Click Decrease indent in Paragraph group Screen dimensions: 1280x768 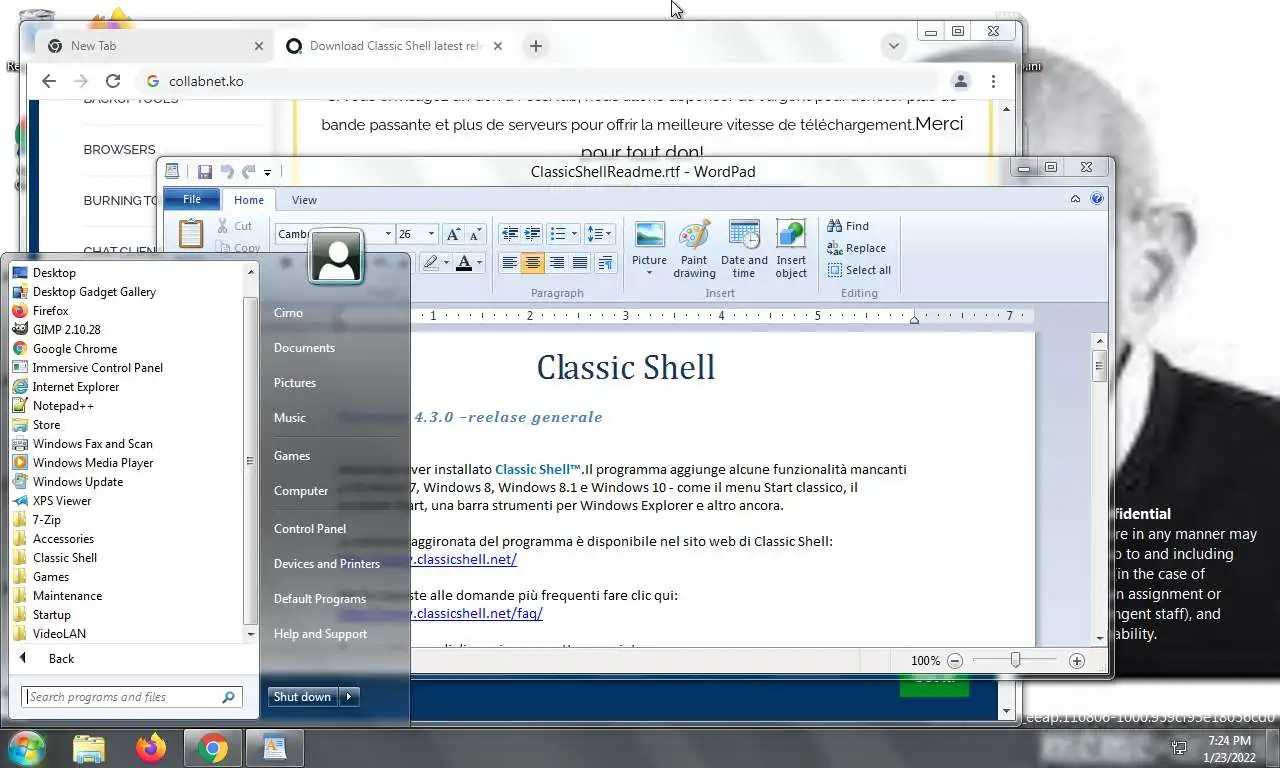510,234
